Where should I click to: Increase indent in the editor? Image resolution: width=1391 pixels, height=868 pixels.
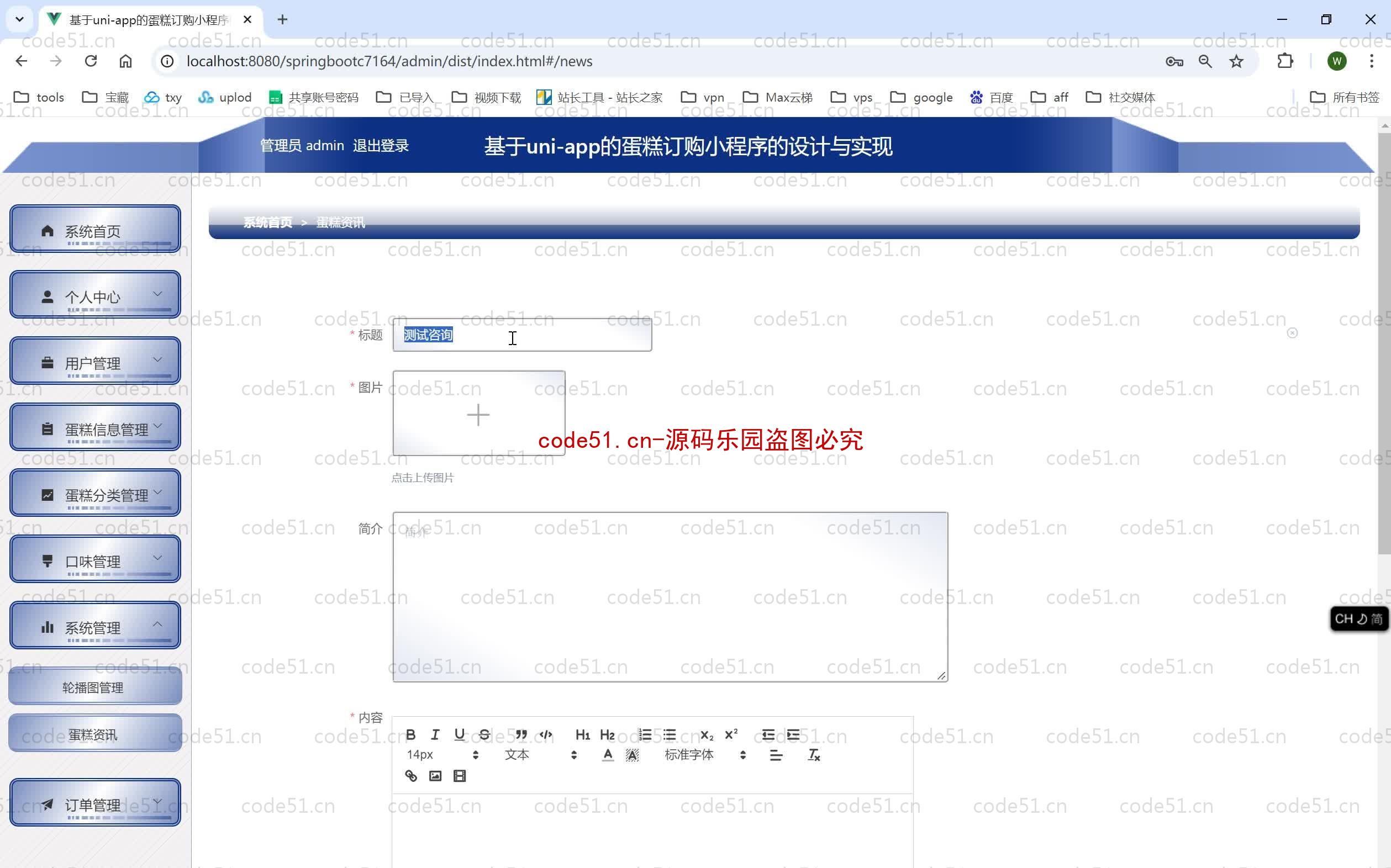click(x=793, y=734)
